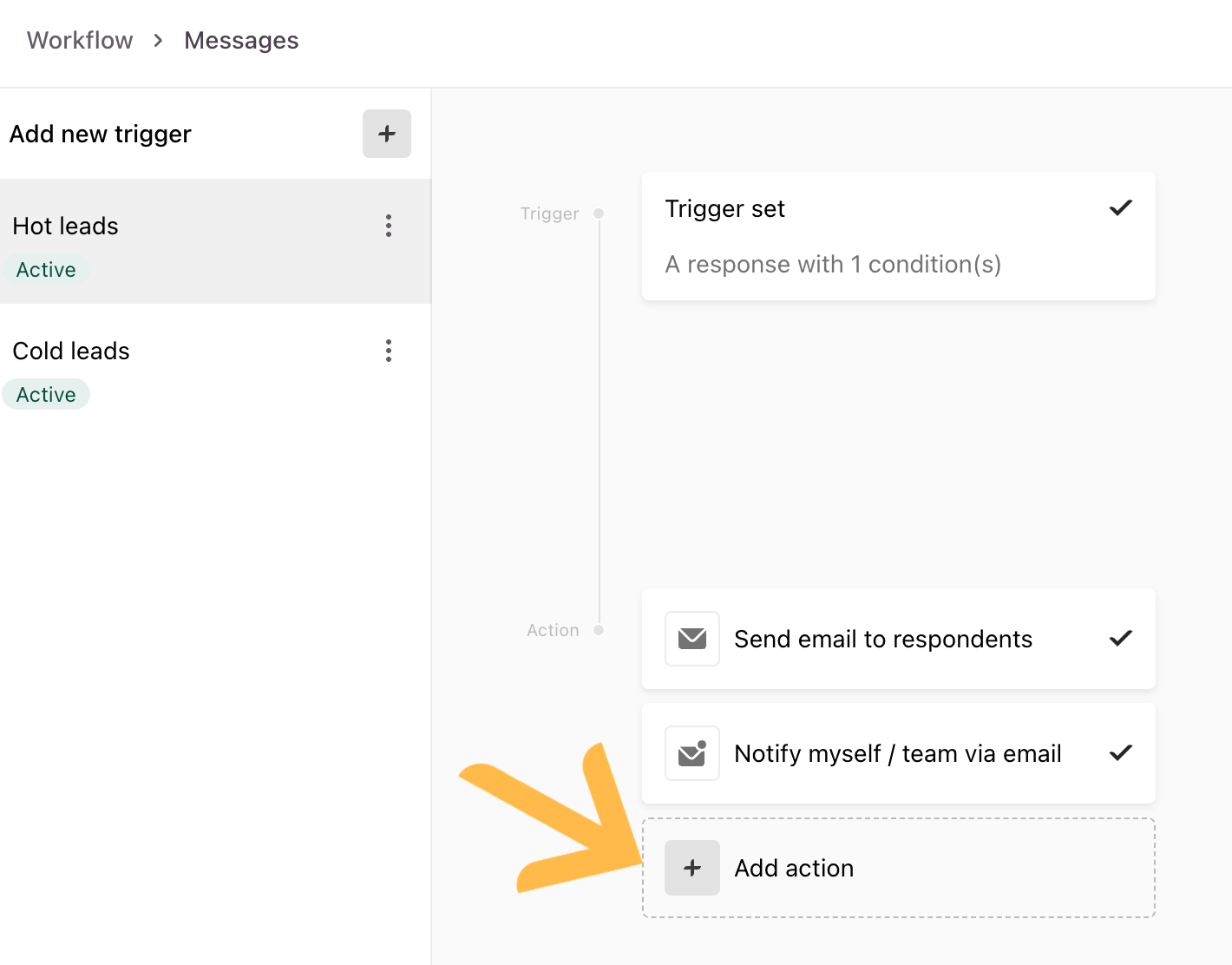Select the Cold leads trigger
The image size is (1232, 965).
(x=215, y=366)
